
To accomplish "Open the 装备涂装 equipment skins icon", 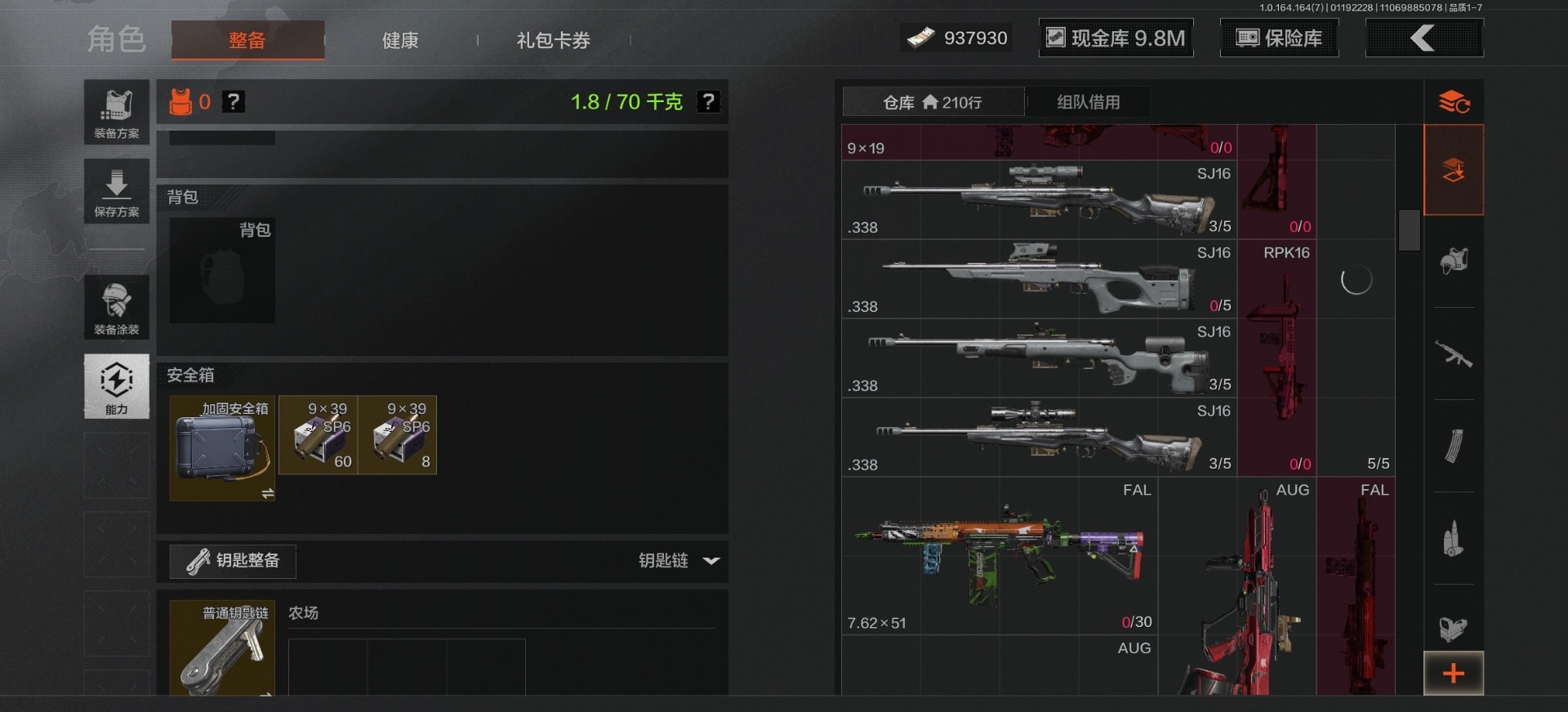I will (116, 308).
